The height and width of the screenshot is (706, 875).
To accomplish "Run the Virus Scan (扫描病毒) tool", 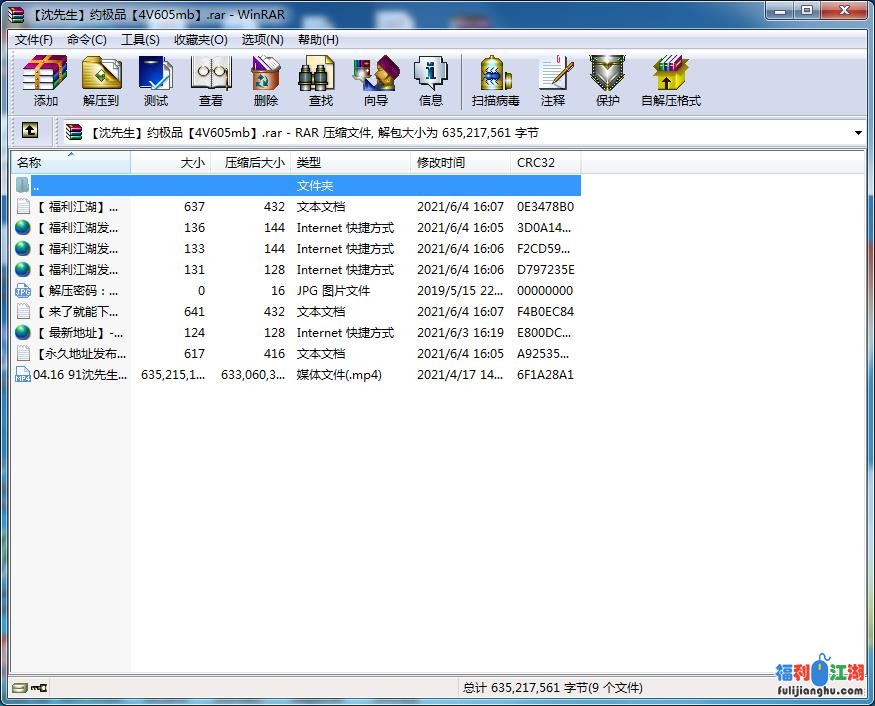I will point(495,81).
